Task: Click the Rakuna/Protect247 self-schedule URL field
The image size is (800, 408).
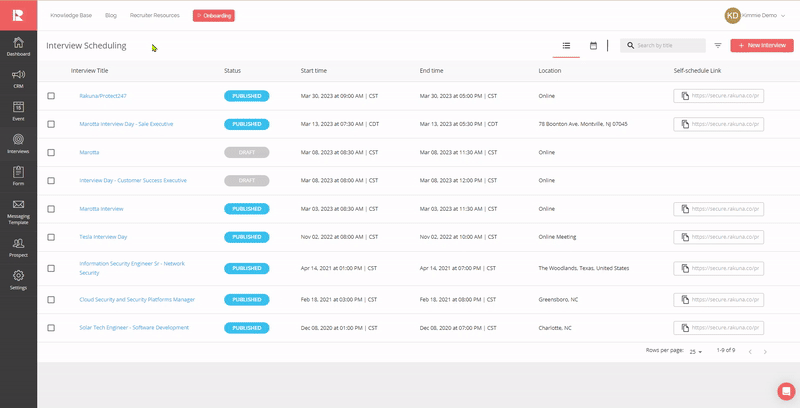Action: click(x=718, y=96)
